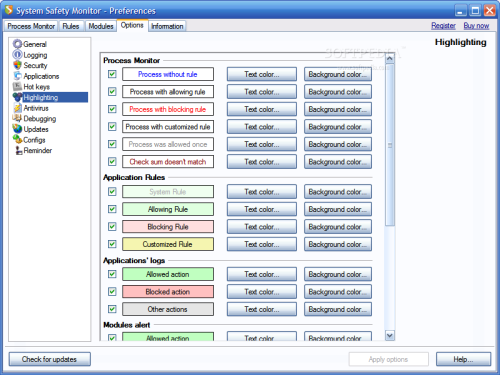Select Logging in the options list
500x375 pixels.
coord(35,55)
